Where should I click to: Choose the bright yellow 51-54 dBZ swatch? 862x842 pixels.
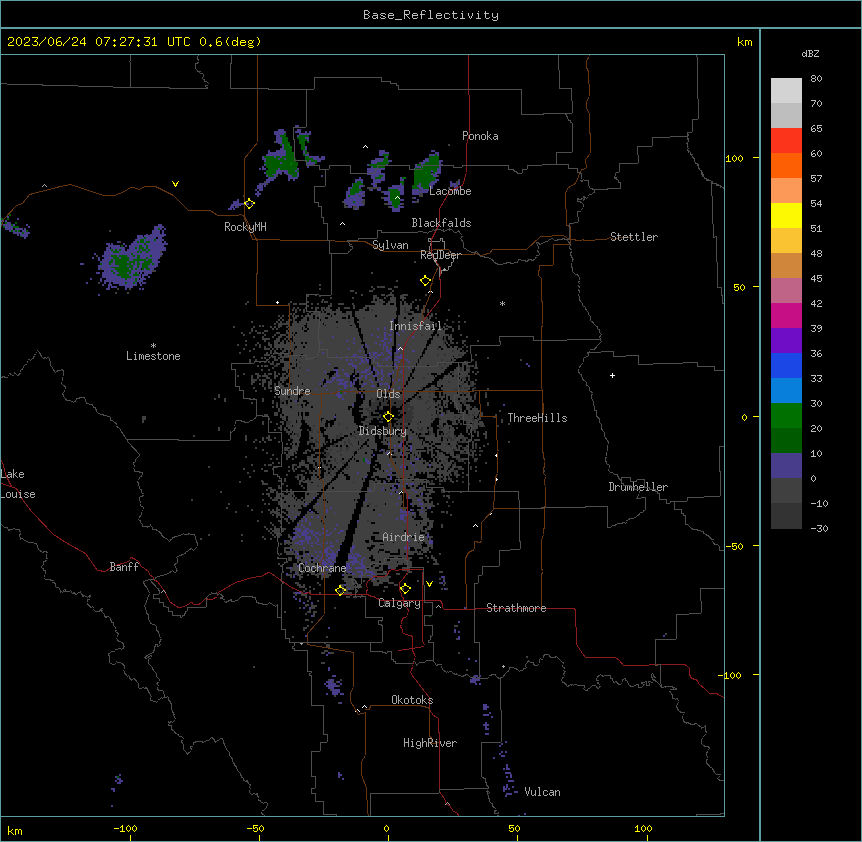pos(786,215)
